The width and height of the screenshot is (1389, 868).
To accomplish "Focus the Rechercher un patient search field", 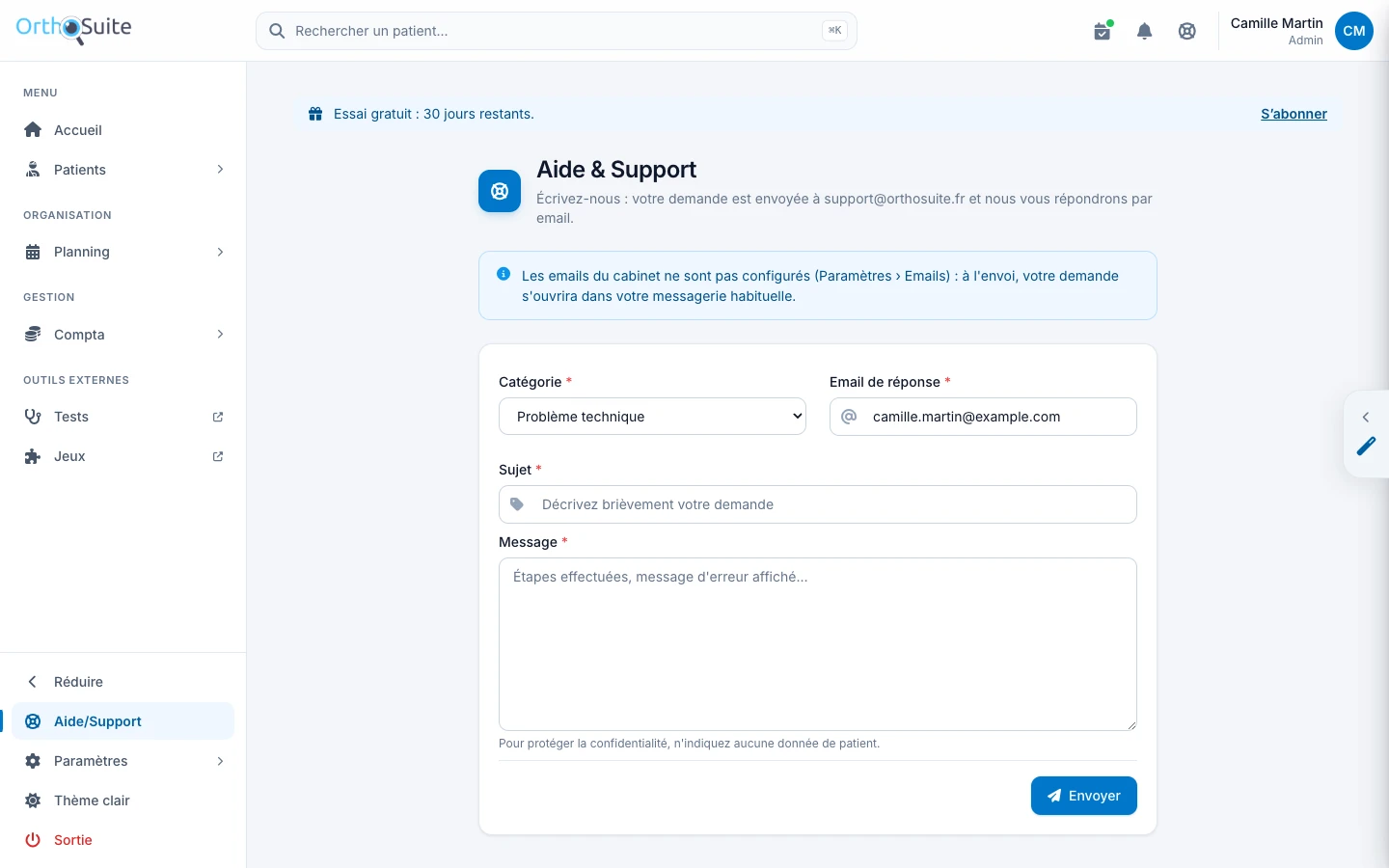I will pyautogui.click(x=557, y=31).
